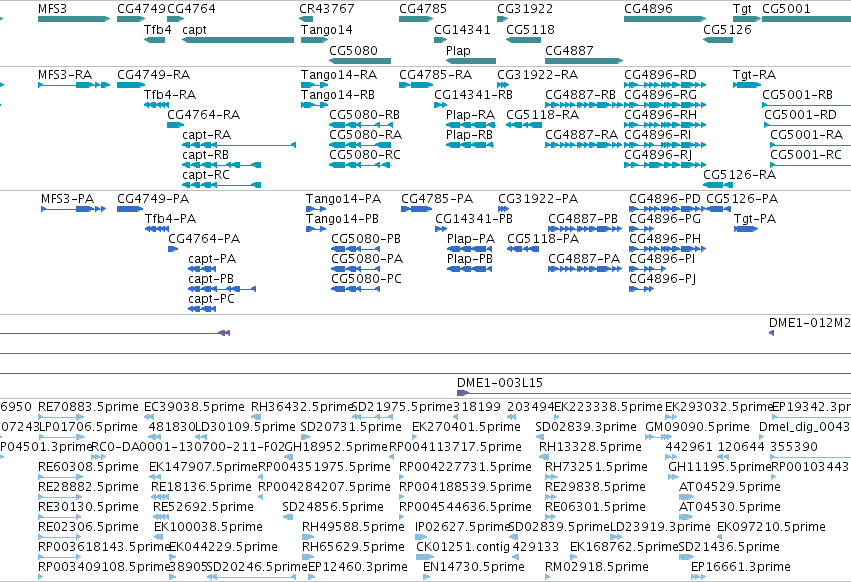Viewport: 851px width, 582px height.
Task: Click the CG4896-PJ protein label
Action: pos(663,279)
